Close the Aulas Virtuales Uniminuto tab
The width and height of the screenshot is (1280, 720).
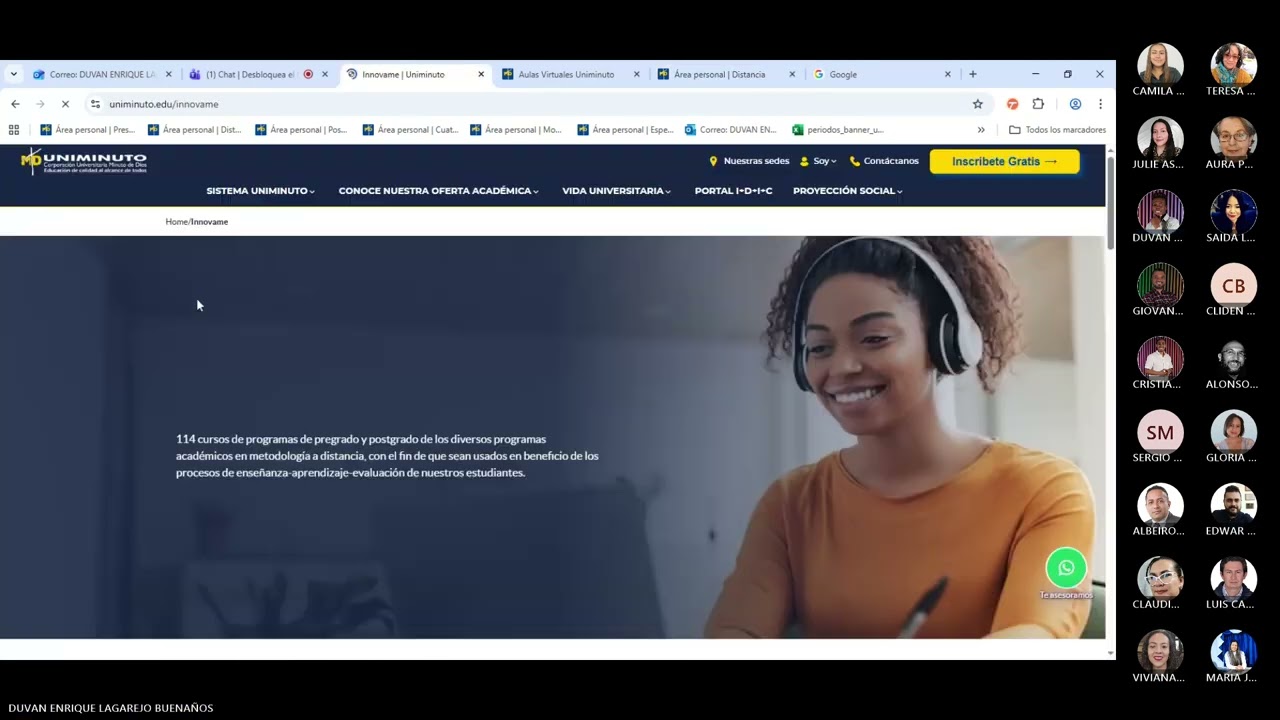(636, 74)
